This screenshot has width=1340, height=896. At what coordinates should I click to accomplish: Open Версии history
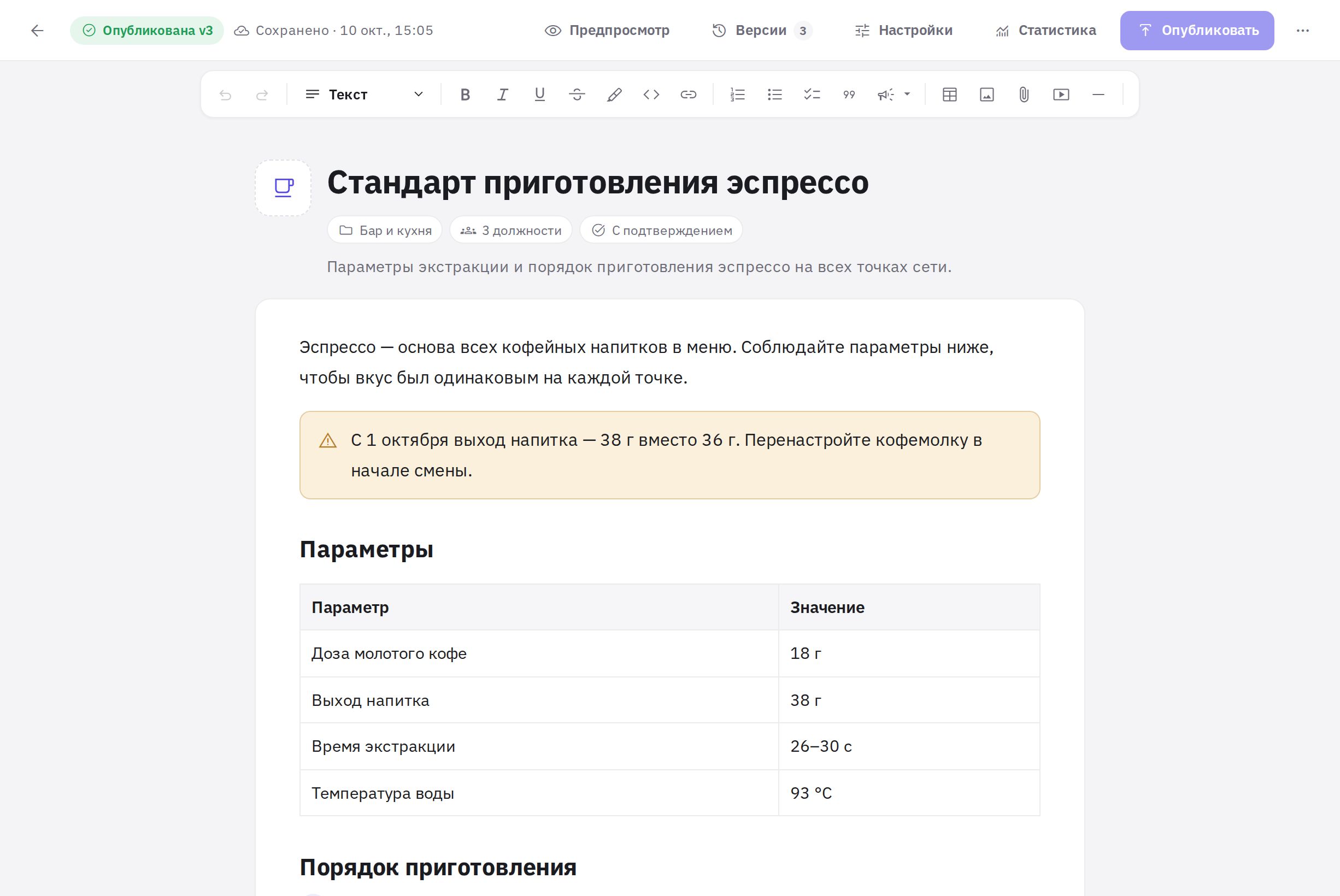[x=762, y=30]
